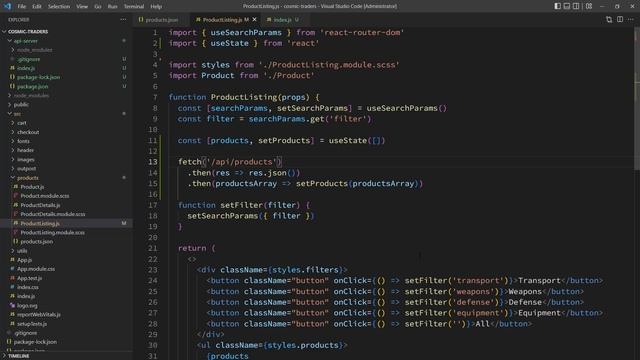Select ProductListing.js in the explorer
This screenshot has height=360, width=640.
(40, 223)
